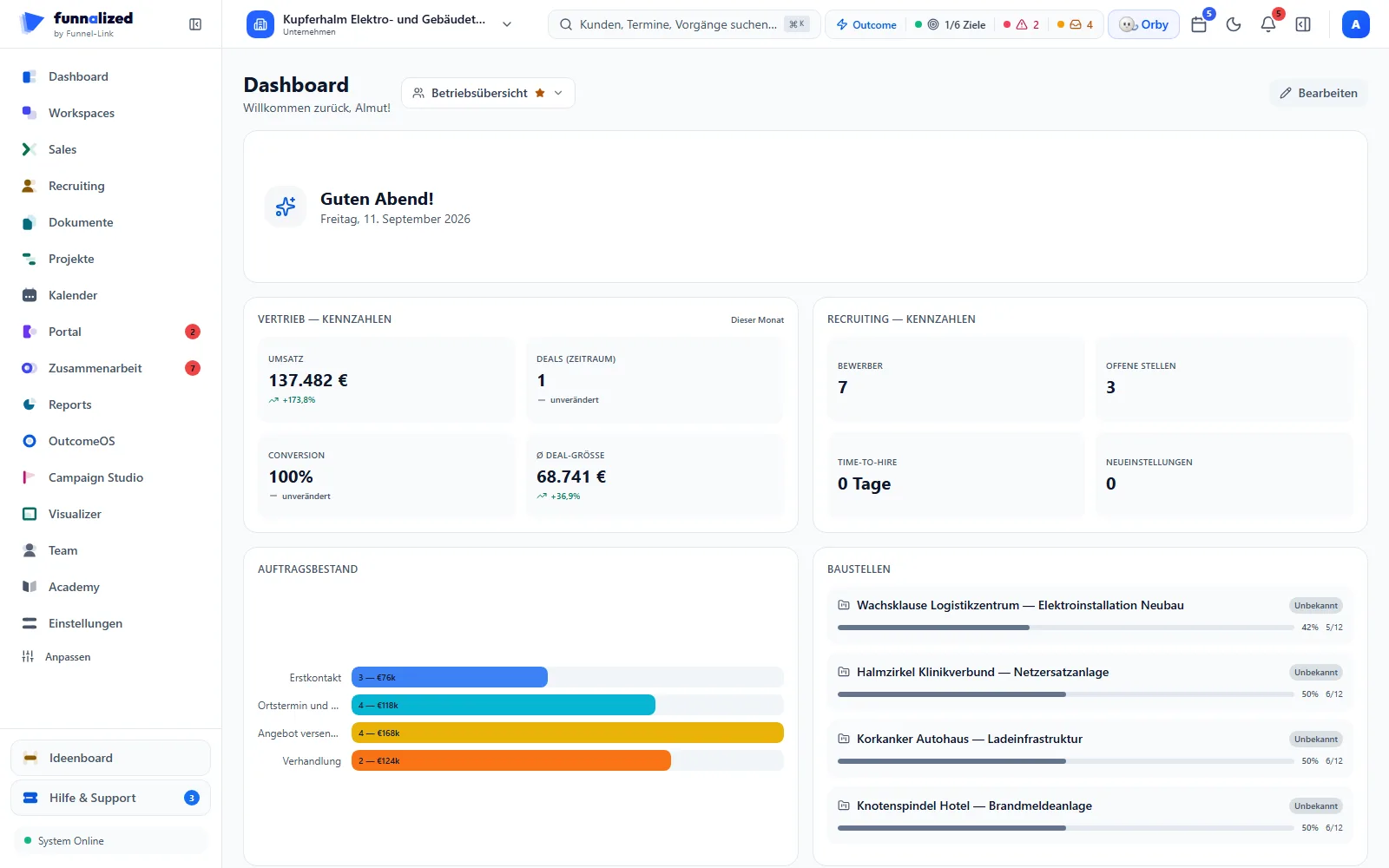Screen dimensions: 1389x868
Task: Click the Zusammenarbeit badge showing 7
Action: click(x=193, y=368)
